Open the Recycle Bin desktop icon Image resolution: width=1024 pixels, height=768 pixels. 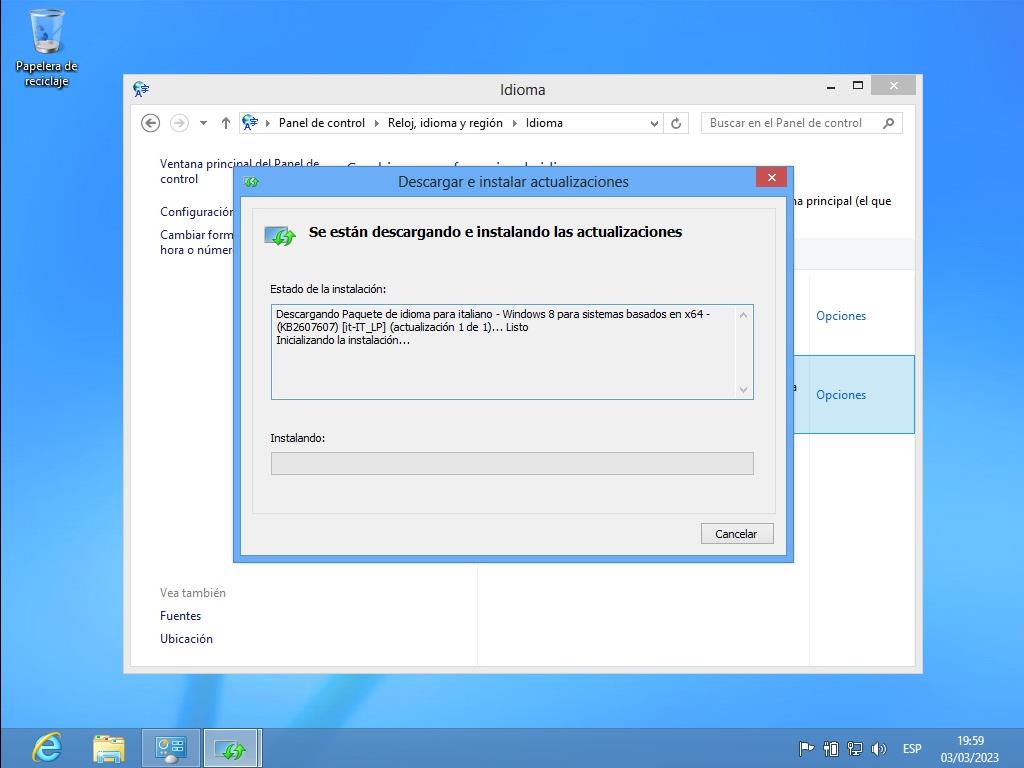click(46, 48)
